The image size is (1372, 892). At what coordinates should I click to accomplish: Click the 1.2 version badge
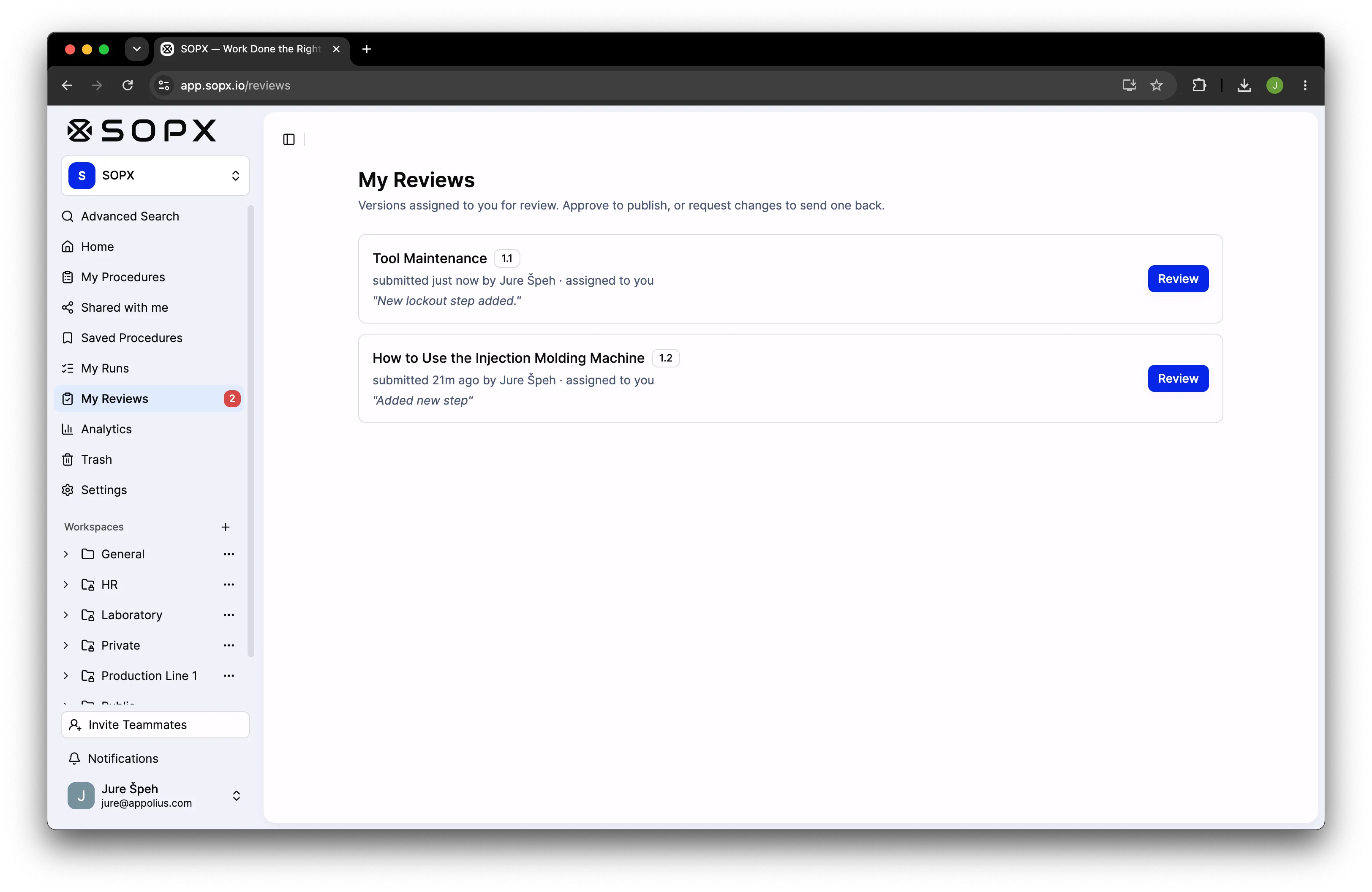click(665, 359)
